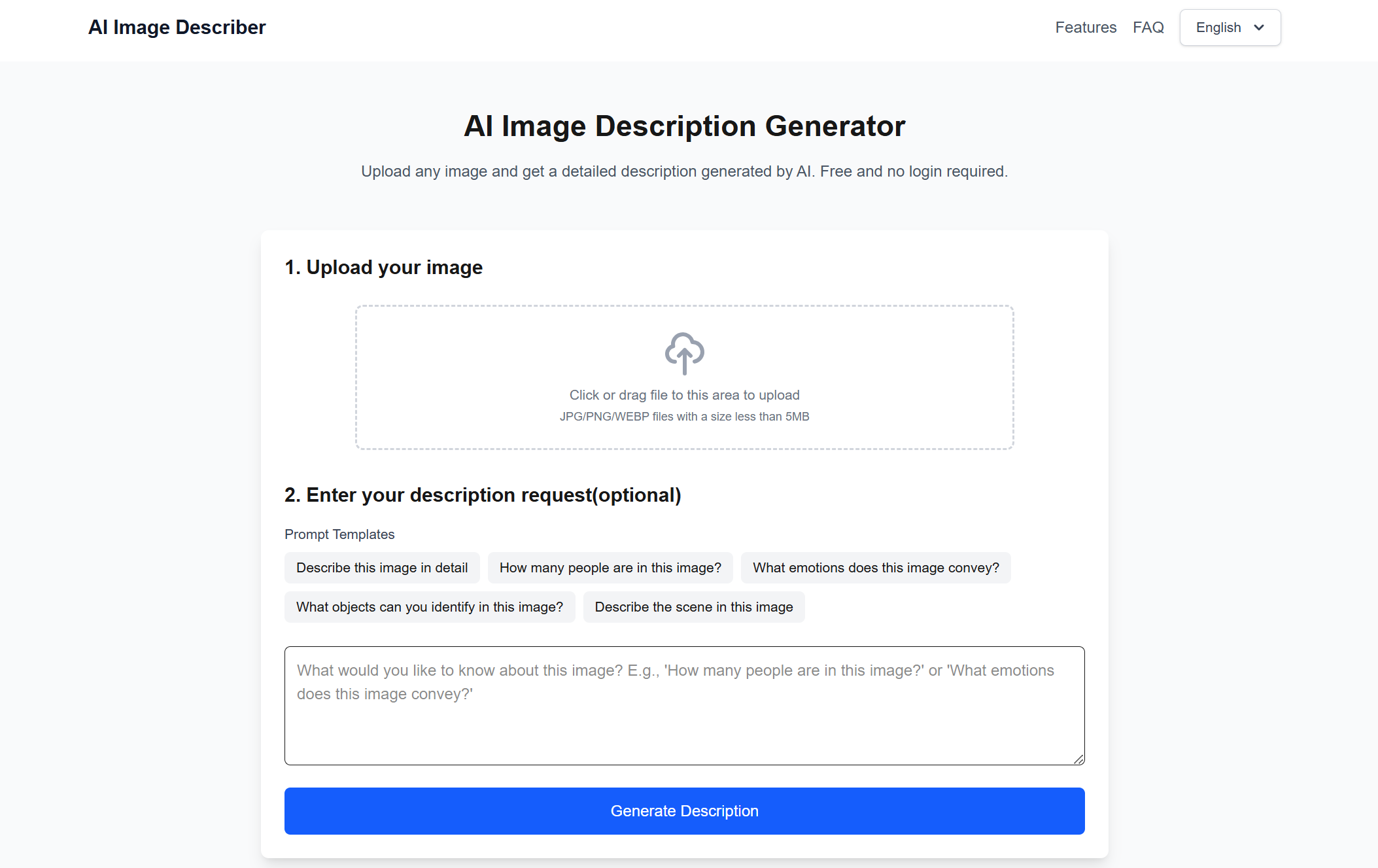Select 'Describe the scene in this image' template
Screen dimensions: 1378x868
tap(693, 607)
